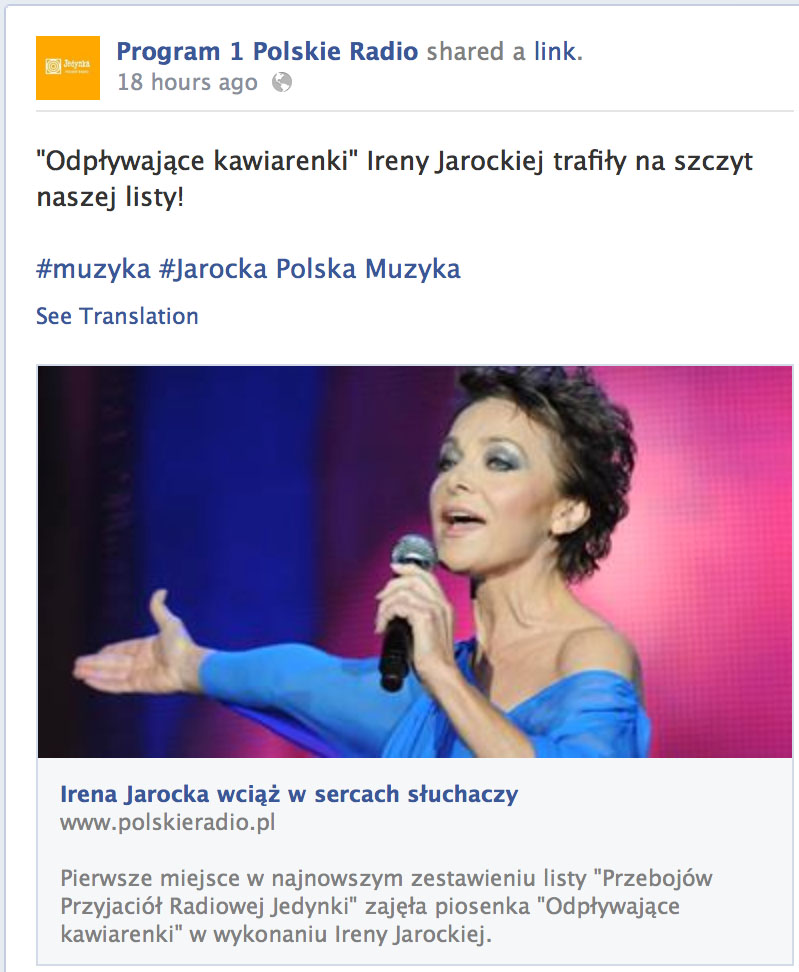Open the Polska Muzyka tagged page

point(368,269)
